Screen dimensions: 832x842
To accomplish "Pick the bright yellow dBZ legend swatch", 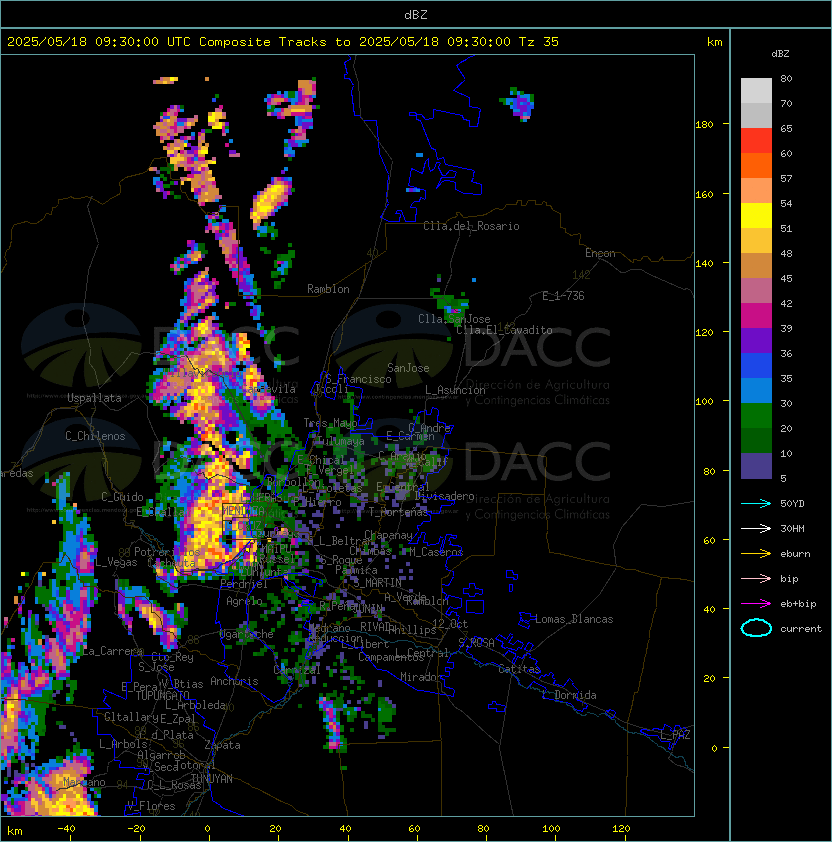I will pos(756,216).
